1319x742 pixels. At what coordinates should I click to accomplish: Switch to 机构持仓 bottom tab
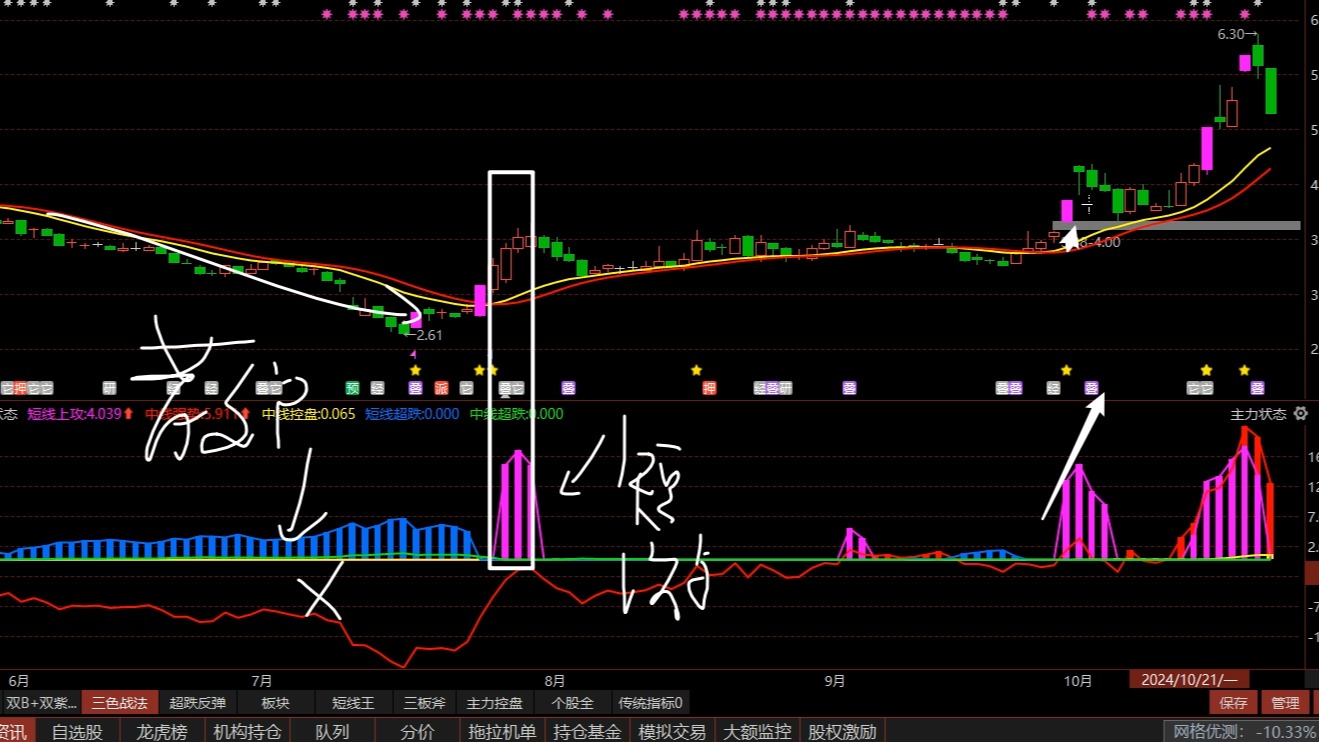[247, 732]
